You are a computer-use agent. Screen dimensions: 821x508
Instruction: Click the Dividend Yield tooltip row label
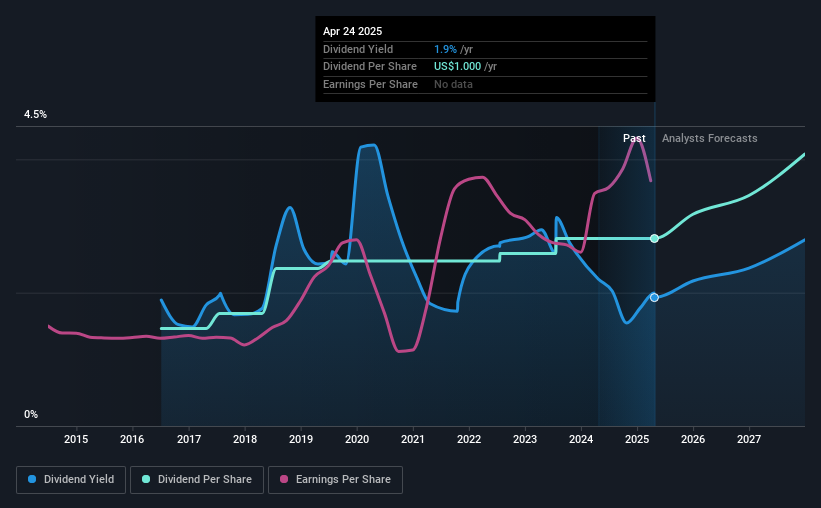[358, 49]
